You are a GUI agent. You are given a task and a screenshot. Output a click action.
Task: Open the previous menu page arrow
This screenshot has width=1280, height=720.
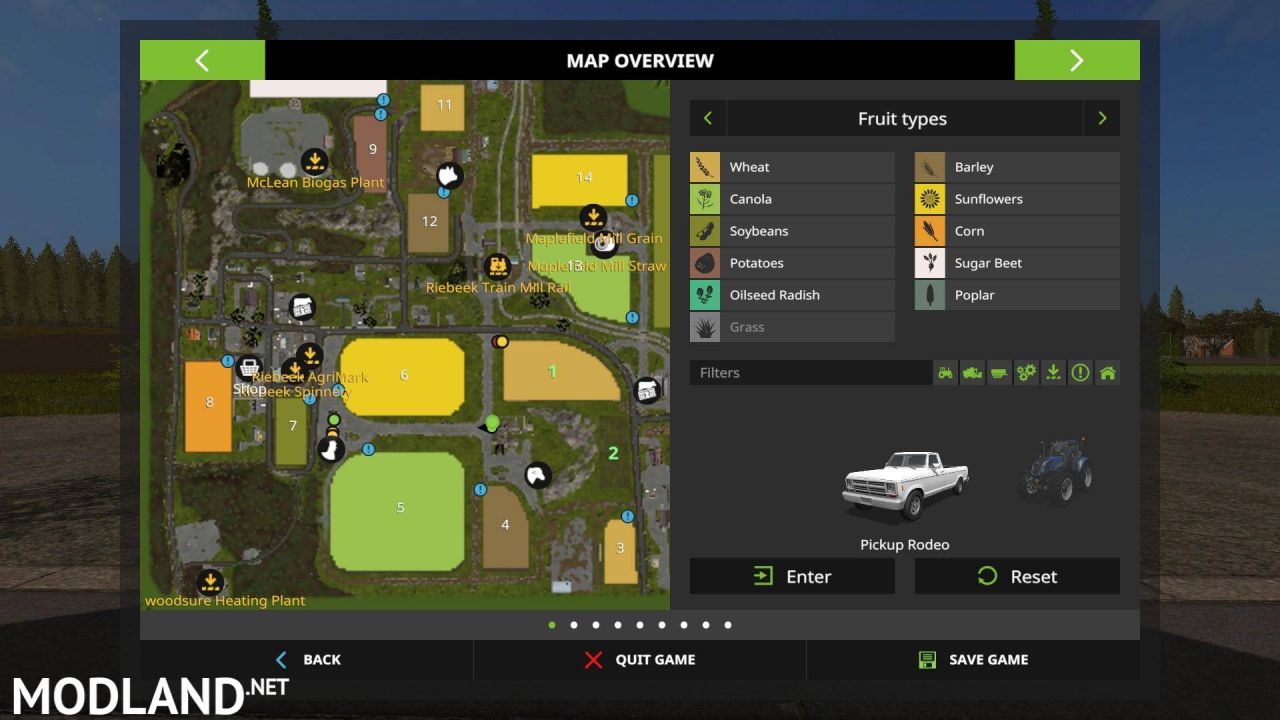coord(202,60)
